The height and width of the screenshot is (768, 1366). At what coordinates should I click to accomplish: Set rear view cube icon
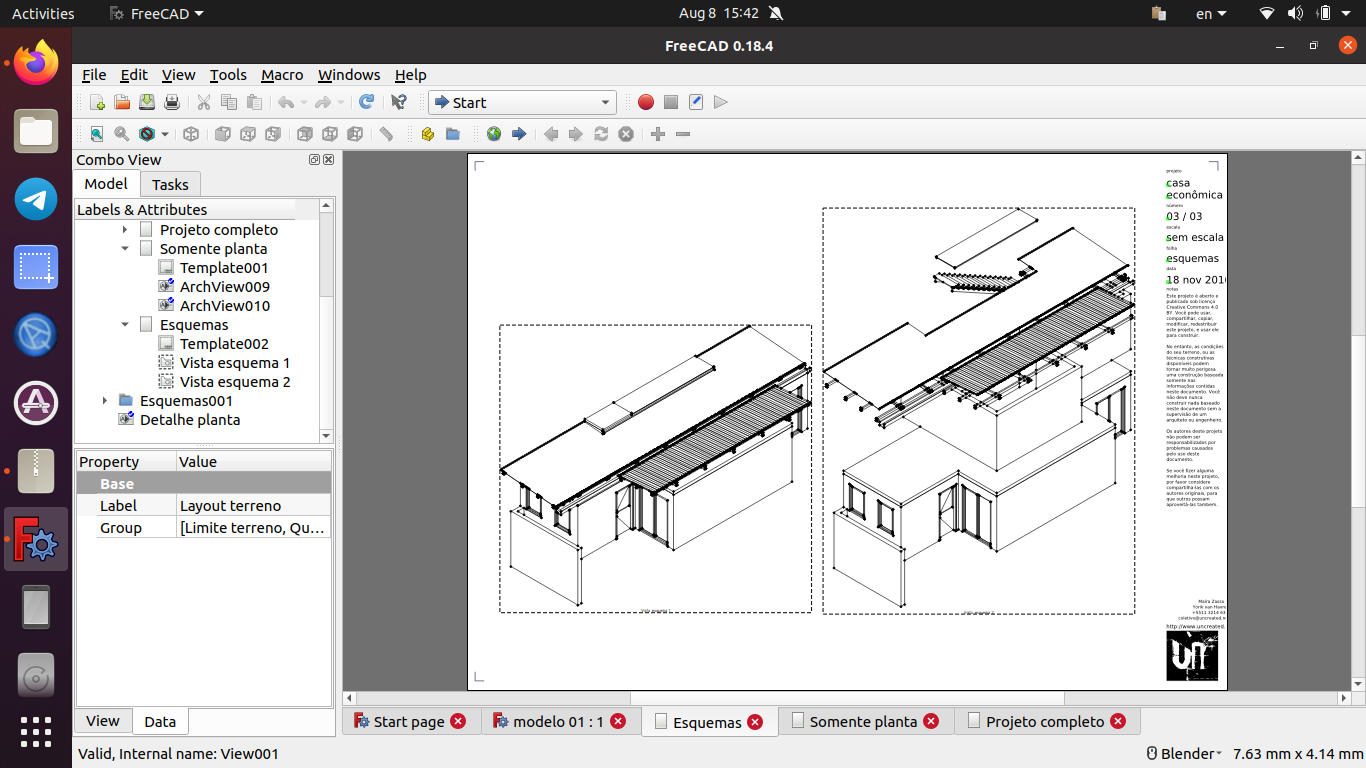coord(305,134)
